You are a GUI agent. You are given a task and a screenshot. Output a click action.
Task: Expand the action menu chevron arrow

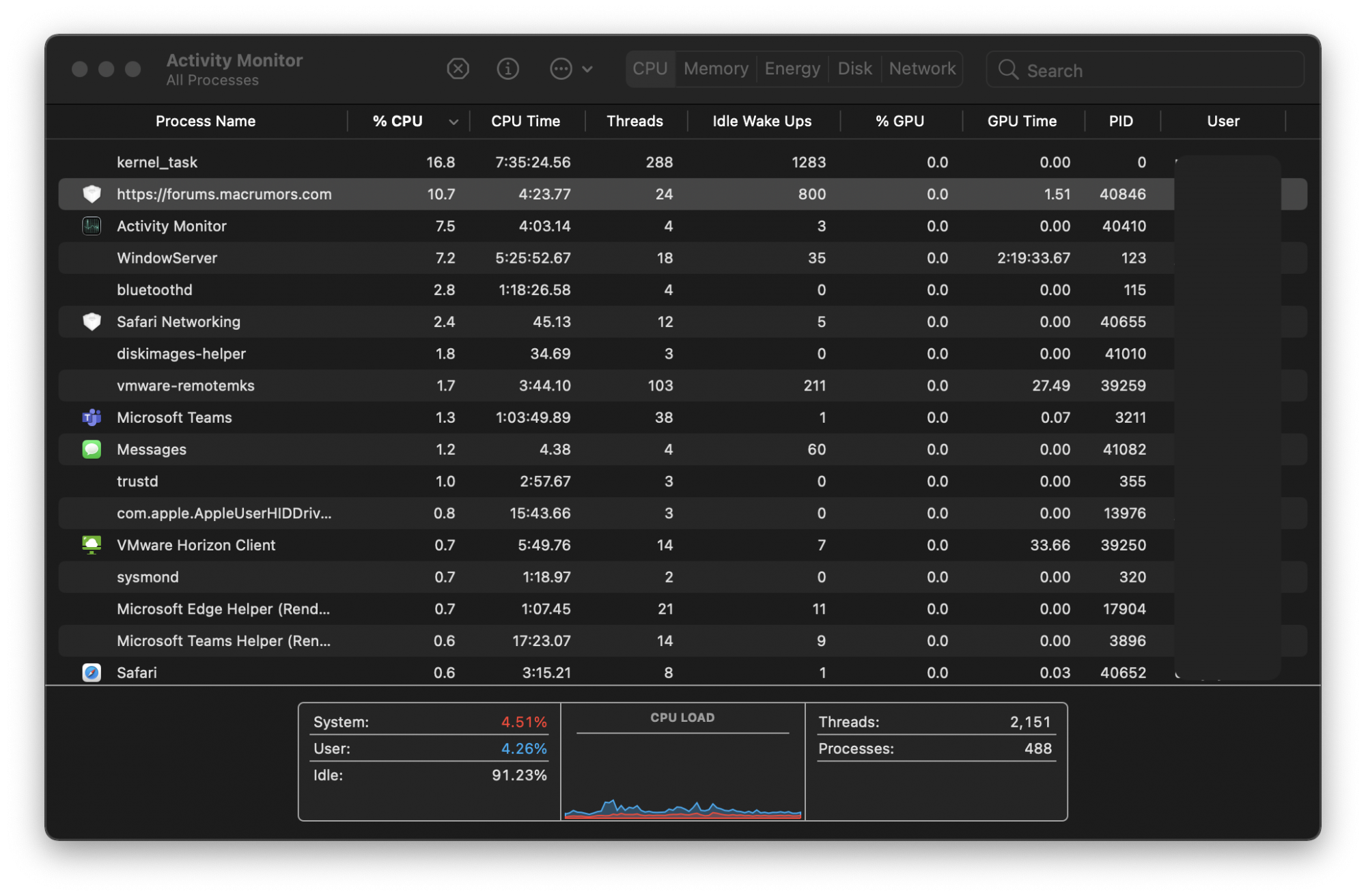pyautogui.click(x=587, y=69)
